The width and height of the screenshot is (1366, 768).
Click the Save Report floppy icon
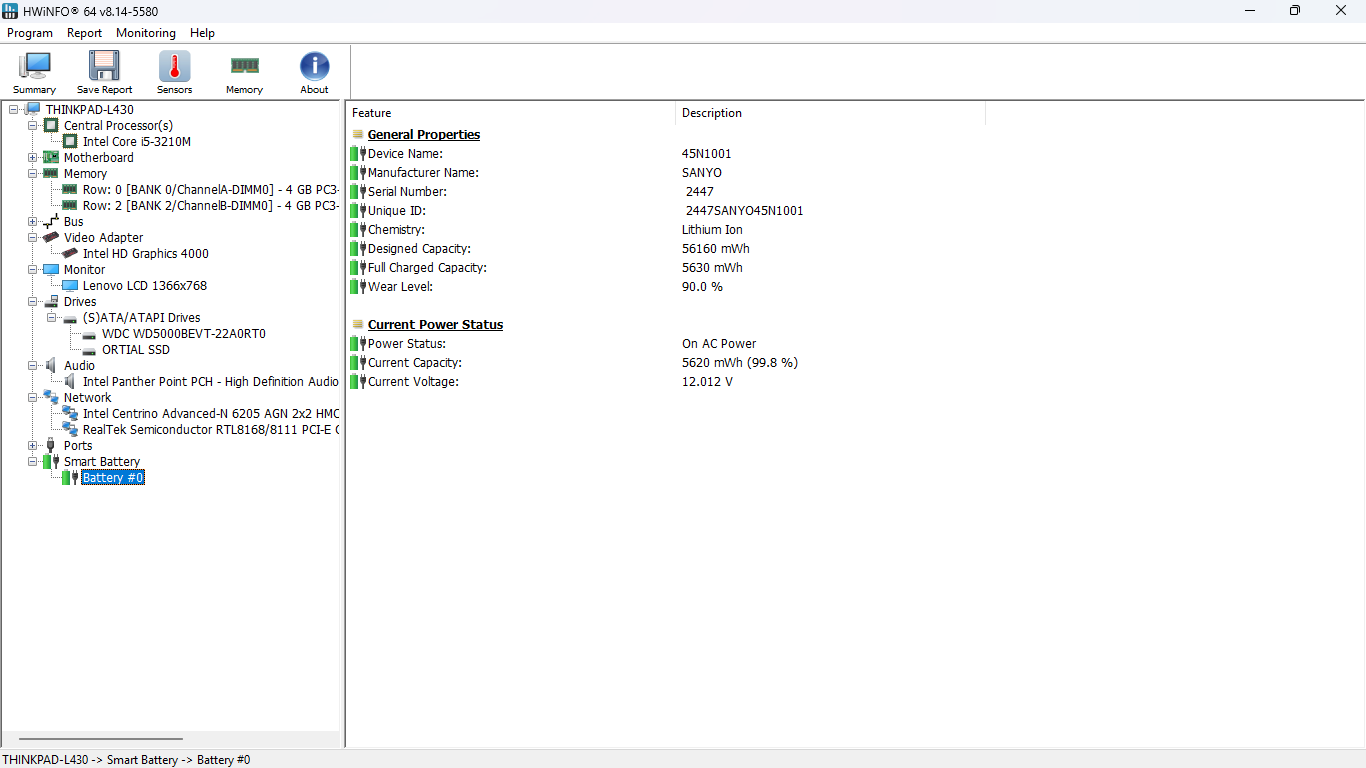[104, 66]
